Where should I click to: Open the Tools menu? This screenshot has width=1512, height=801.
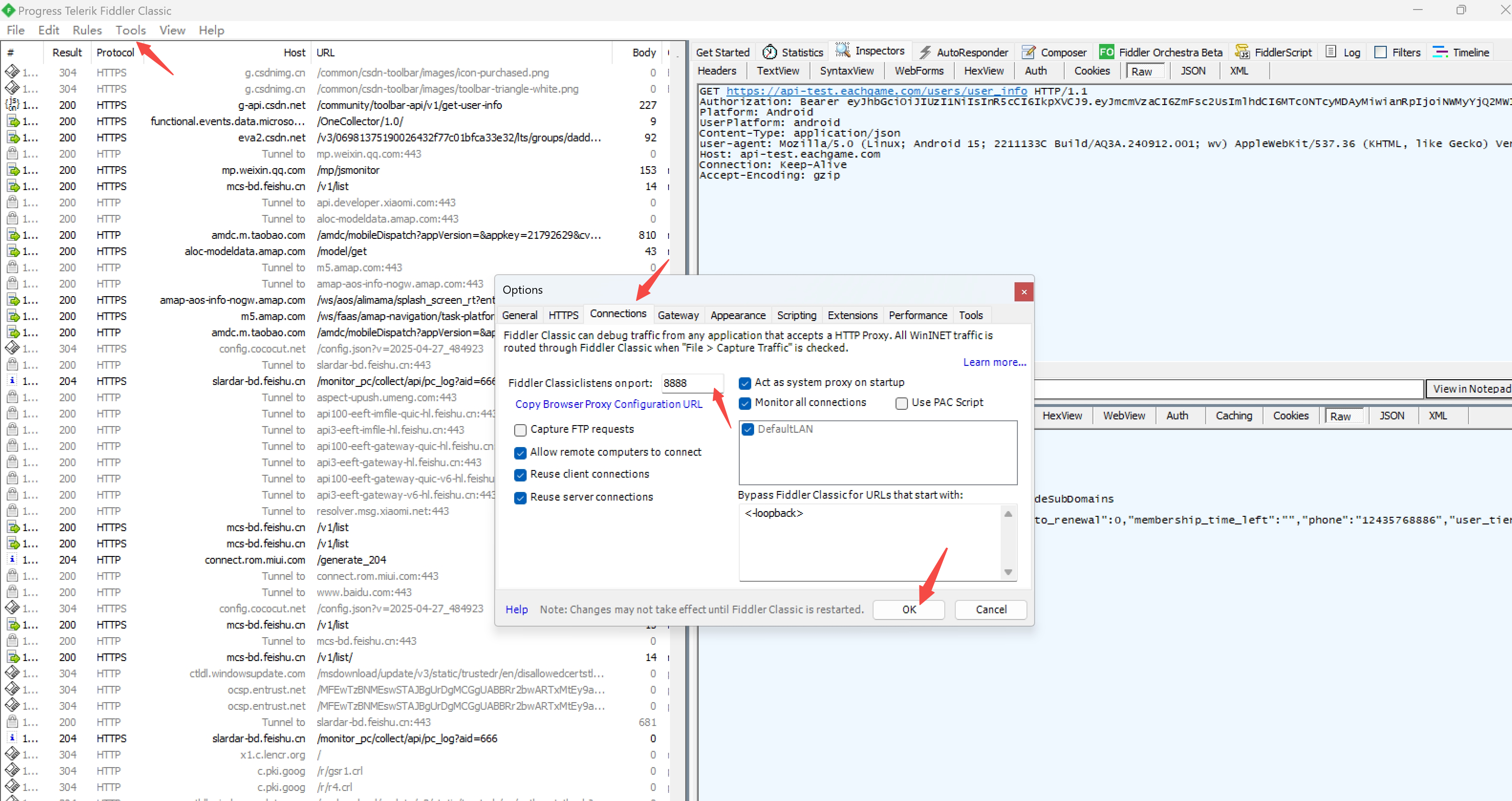point(130,30)
